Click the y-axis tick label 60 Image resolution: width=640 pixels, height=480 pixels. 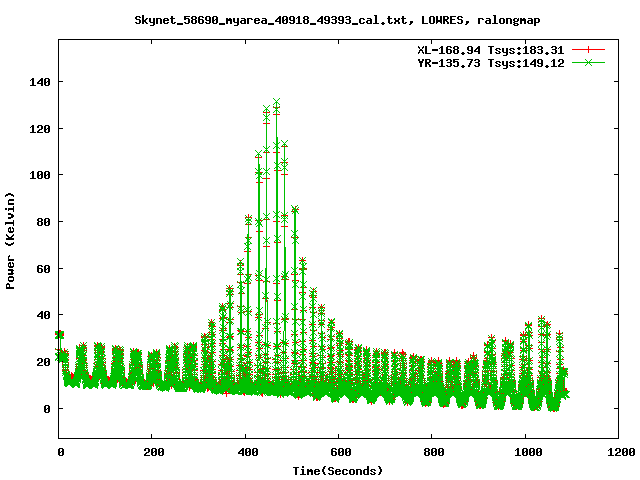point(43,269)
